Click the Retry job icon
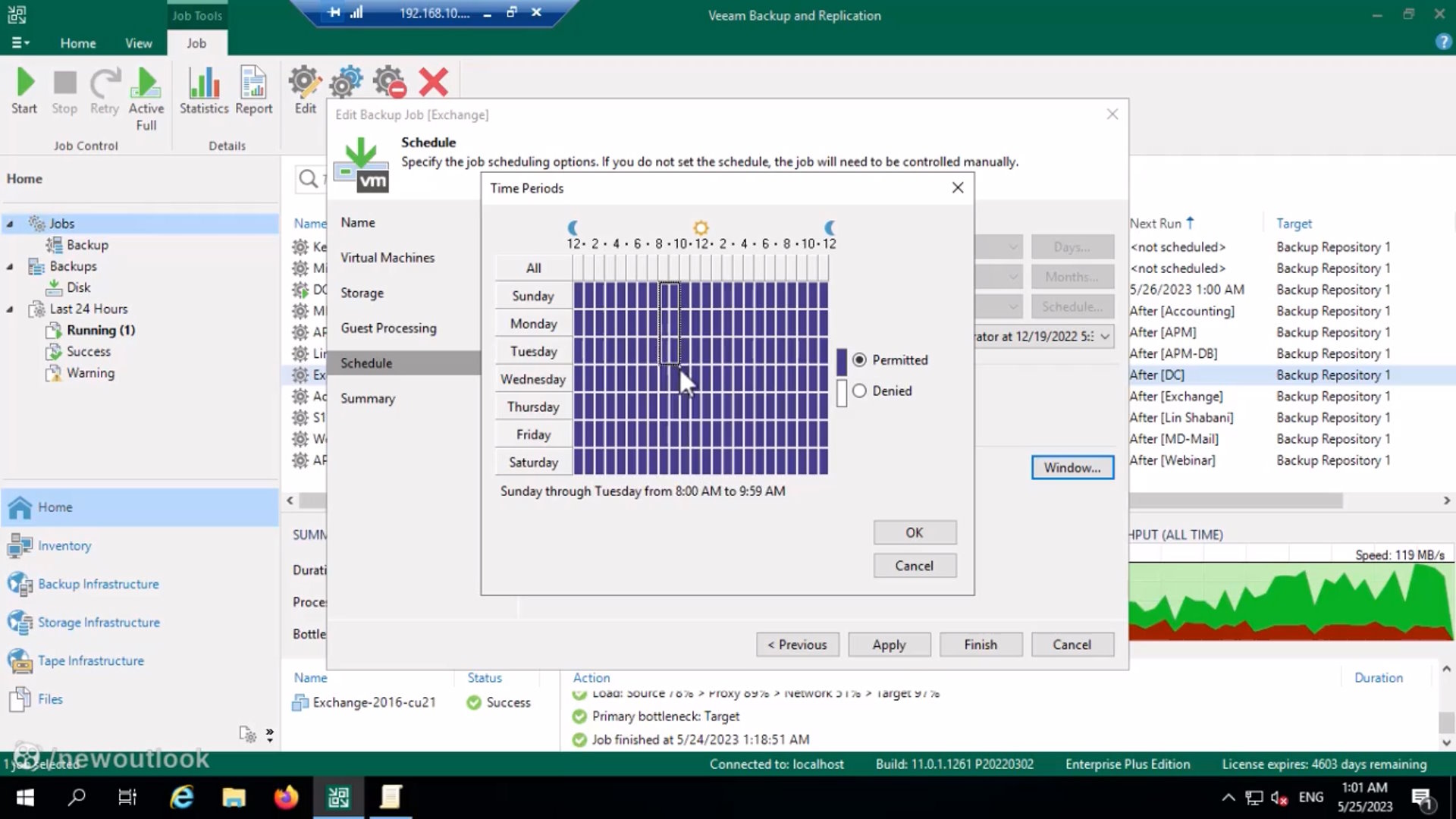The height and width of the screenshot is (819, 1456). tap(105, 91)
